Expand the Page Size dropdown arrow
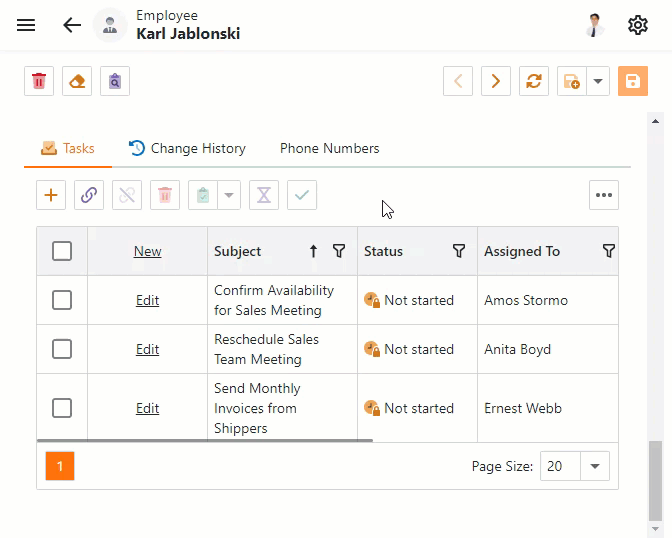This screenshot has height=538, width=672. point(595,466)
